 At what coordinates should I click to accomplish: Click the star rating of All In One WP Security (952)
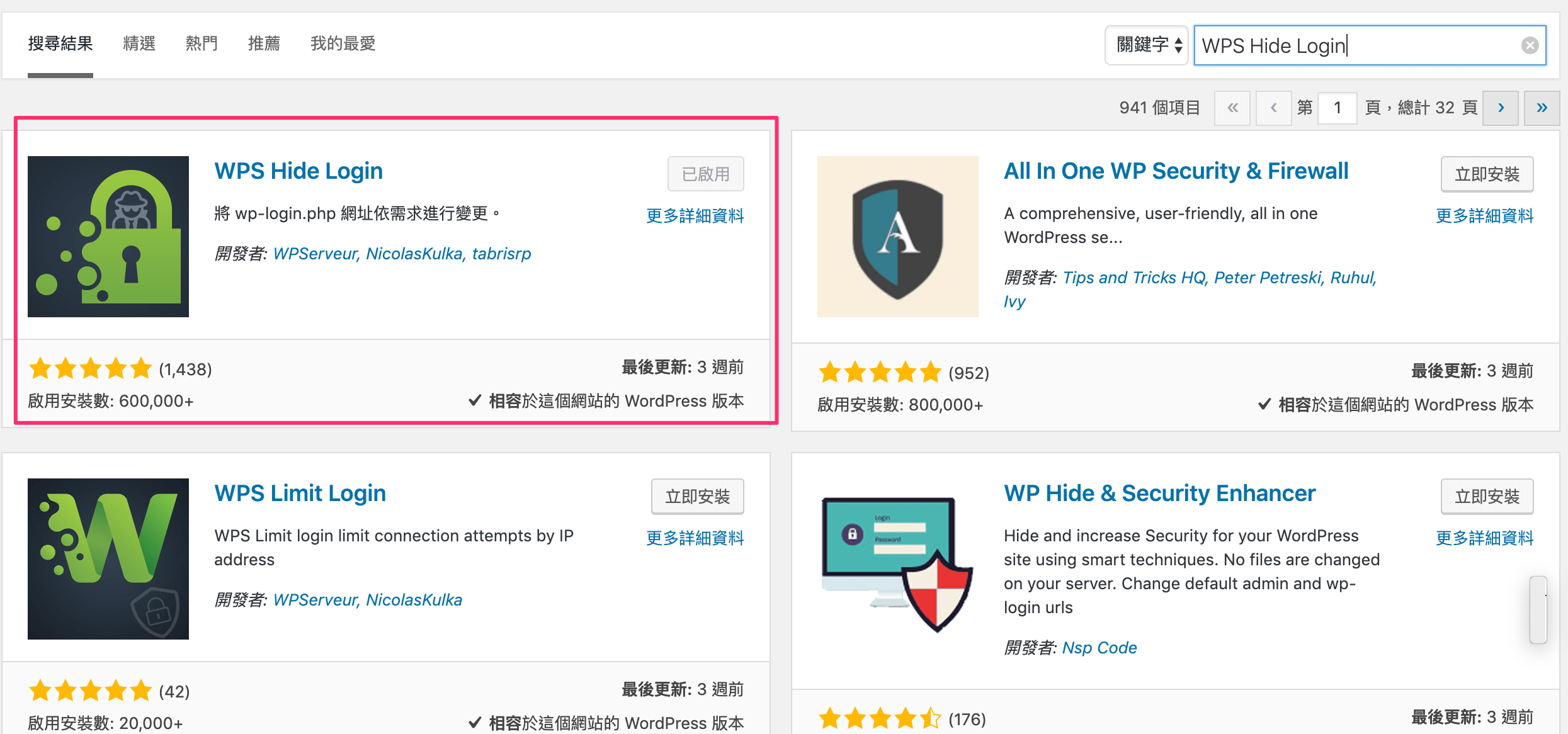click(880, 373)
